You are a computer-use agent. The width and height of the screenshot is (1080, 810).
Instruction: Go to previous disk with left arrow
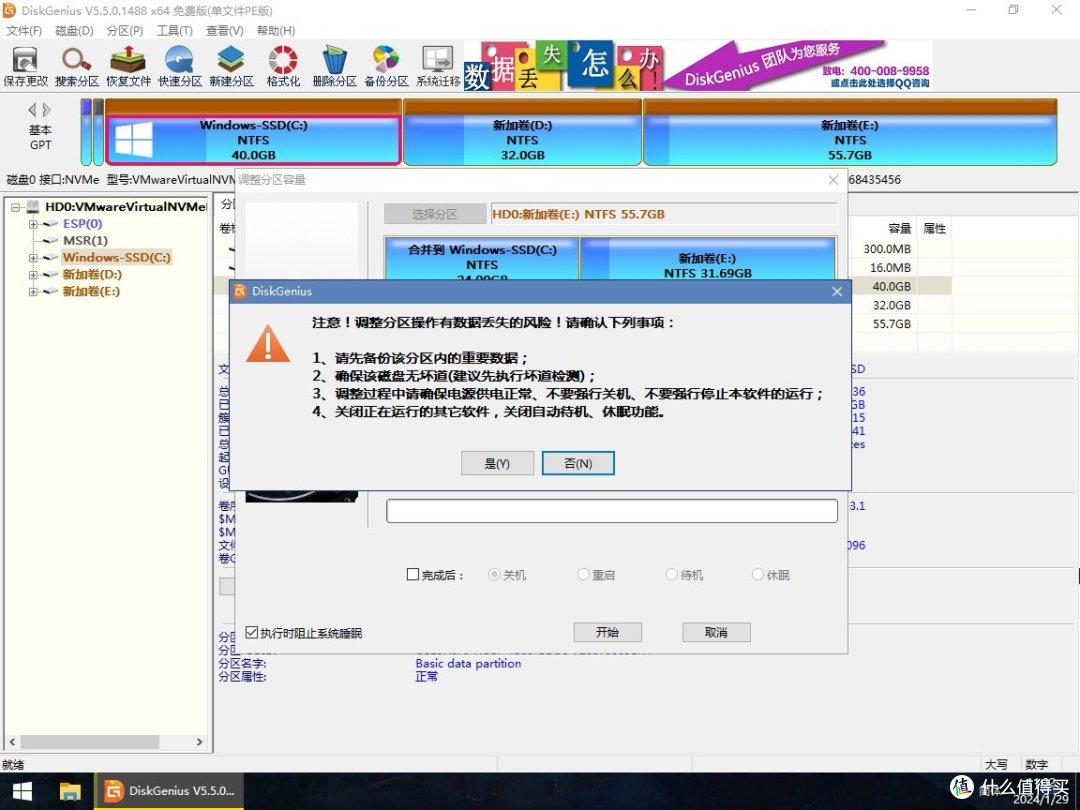[32, 110]
